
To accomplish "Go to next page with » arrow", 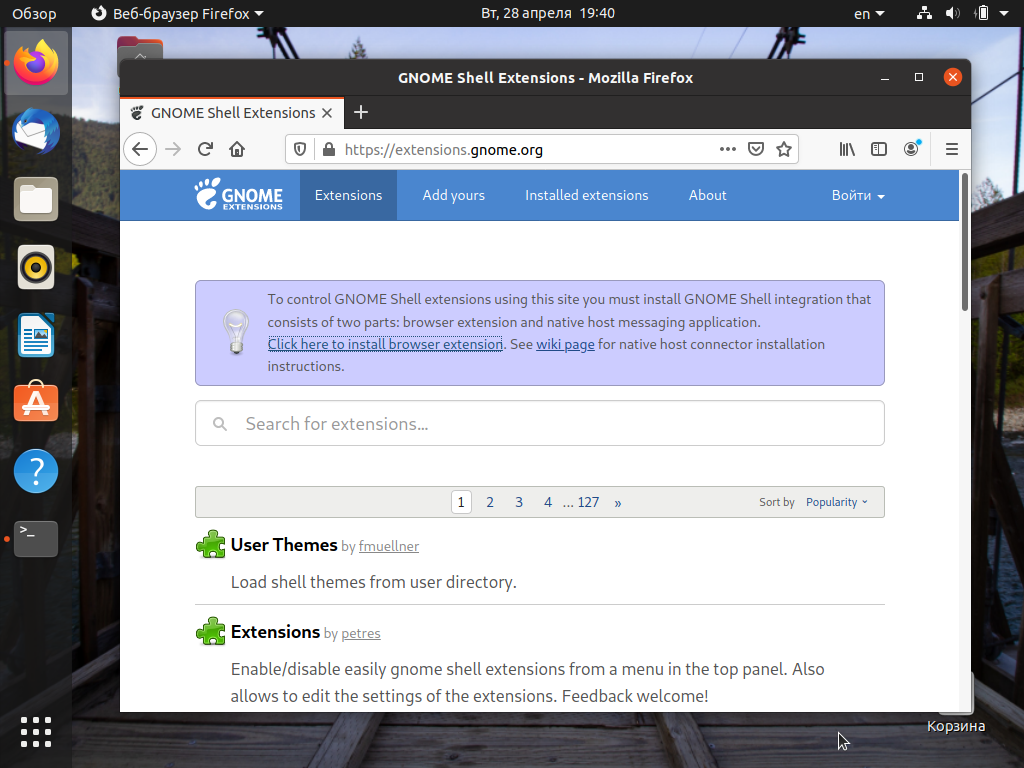I will click(x=618, y=503).
